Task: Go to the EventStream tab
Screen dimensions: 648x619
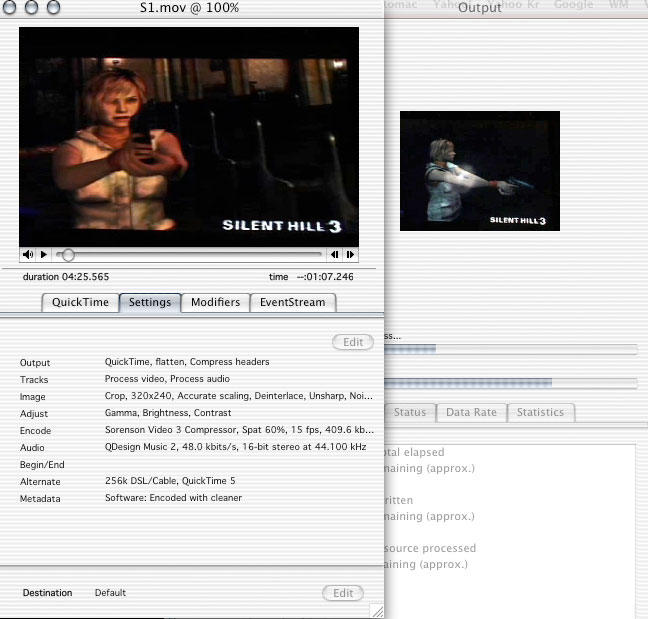Action: (x=292, y=302)
